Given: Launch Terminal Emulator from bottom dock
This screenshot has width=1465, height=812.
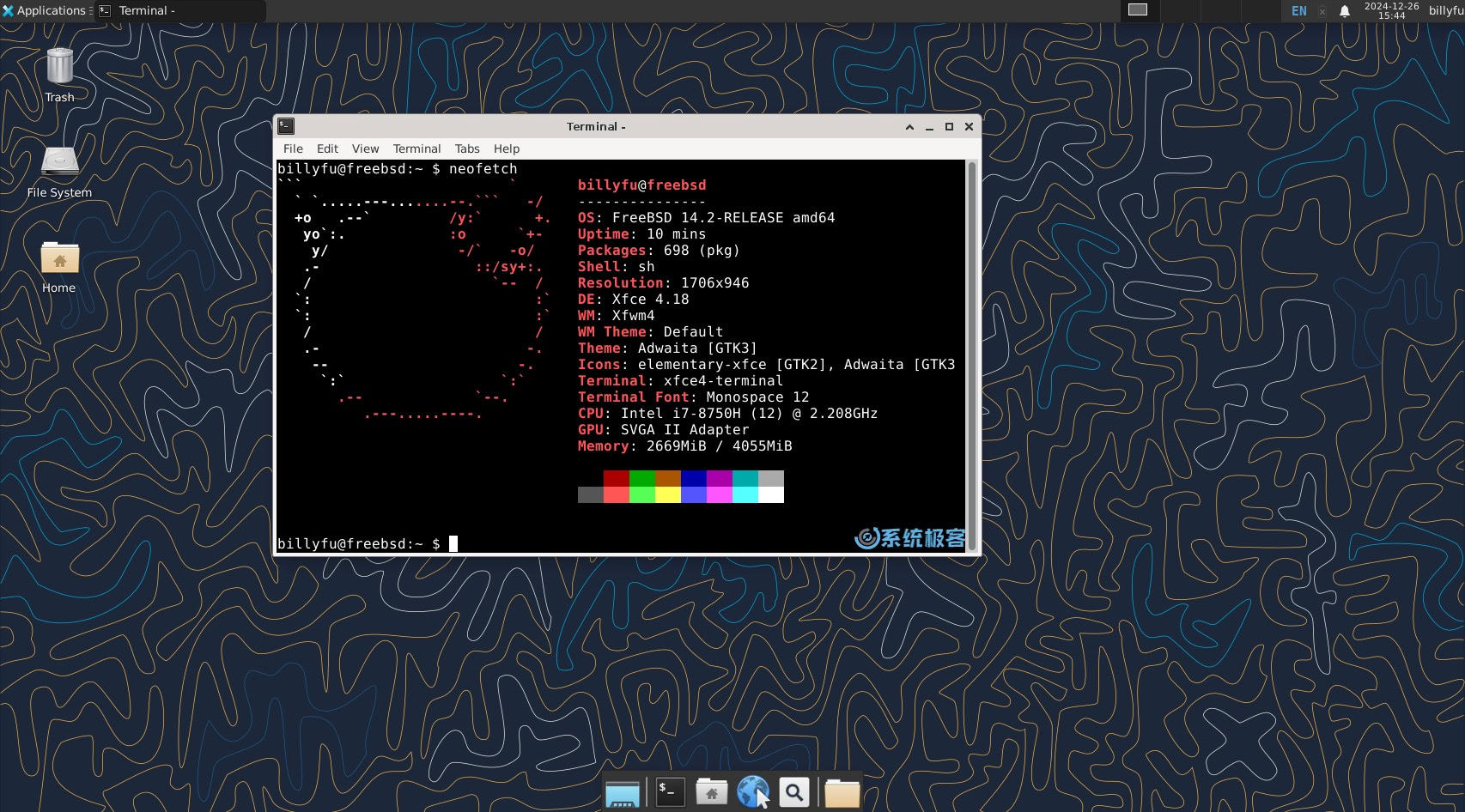Looking at the screenshot, I should pos(670,792).
